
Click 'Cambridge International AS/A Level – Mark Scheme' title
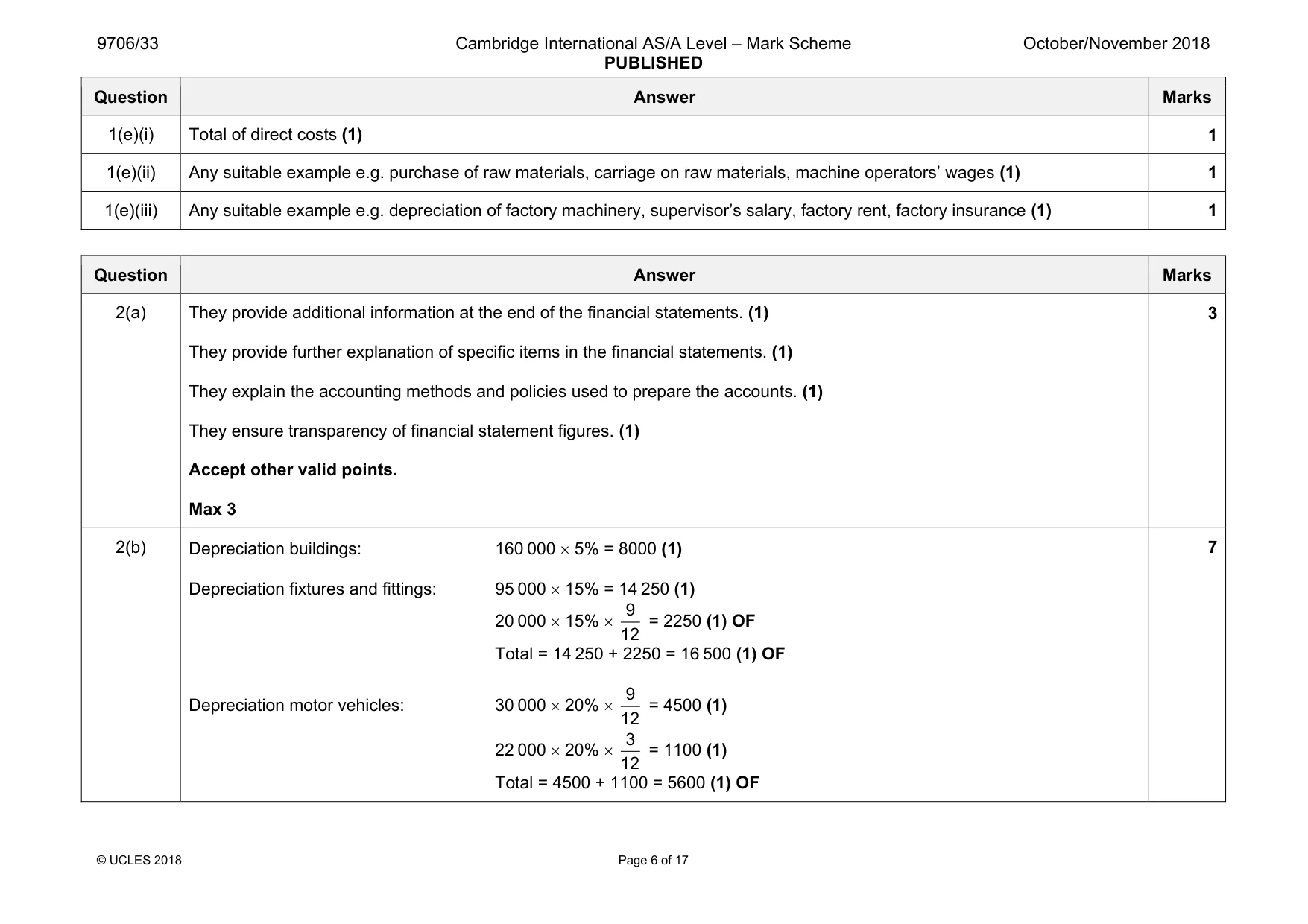click(653, 43)
